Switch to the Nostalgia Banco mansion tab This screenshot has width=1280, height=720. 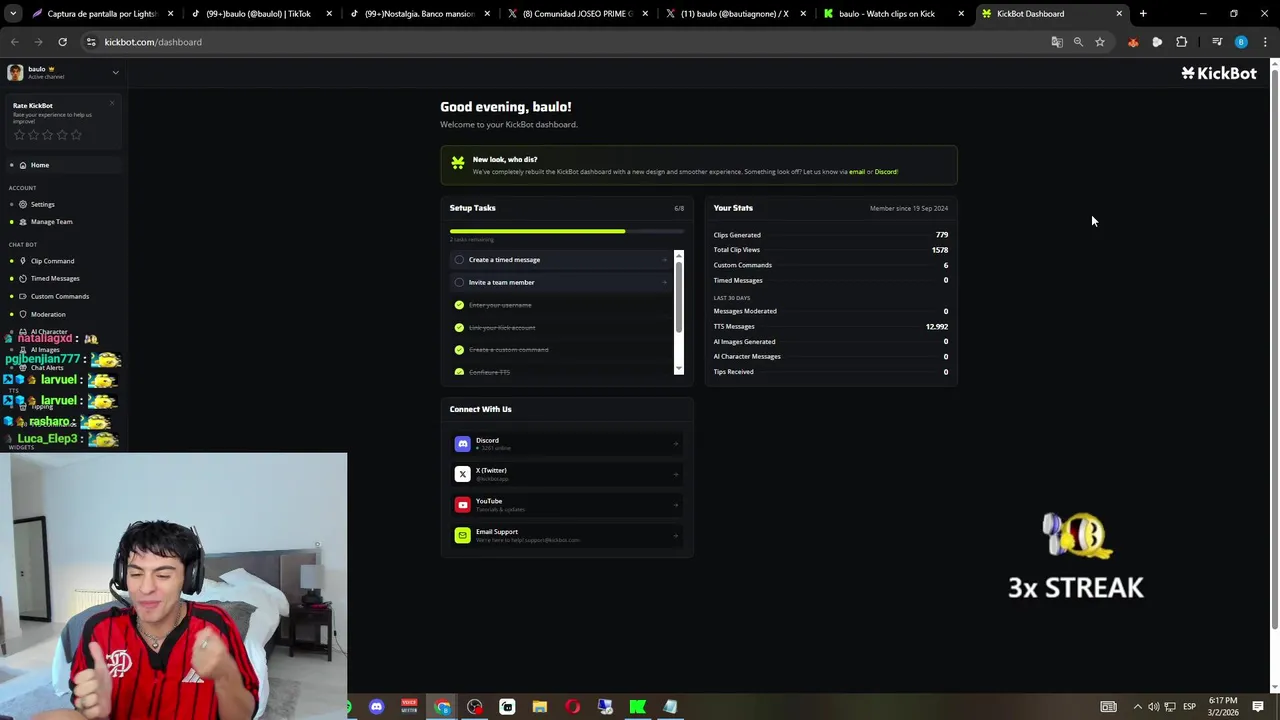[418, 14]
